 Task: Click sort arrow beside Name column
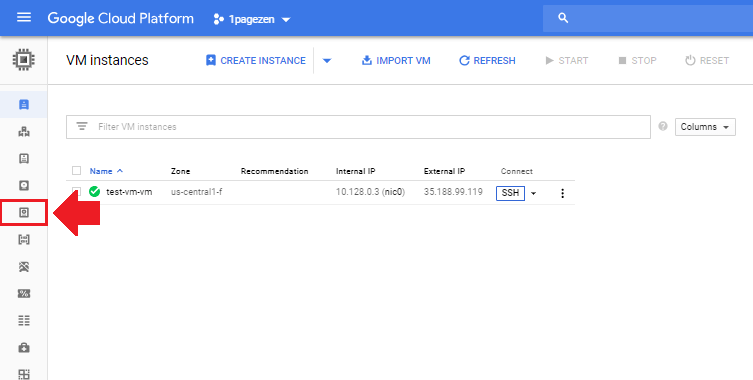click(x=120, y=171)
